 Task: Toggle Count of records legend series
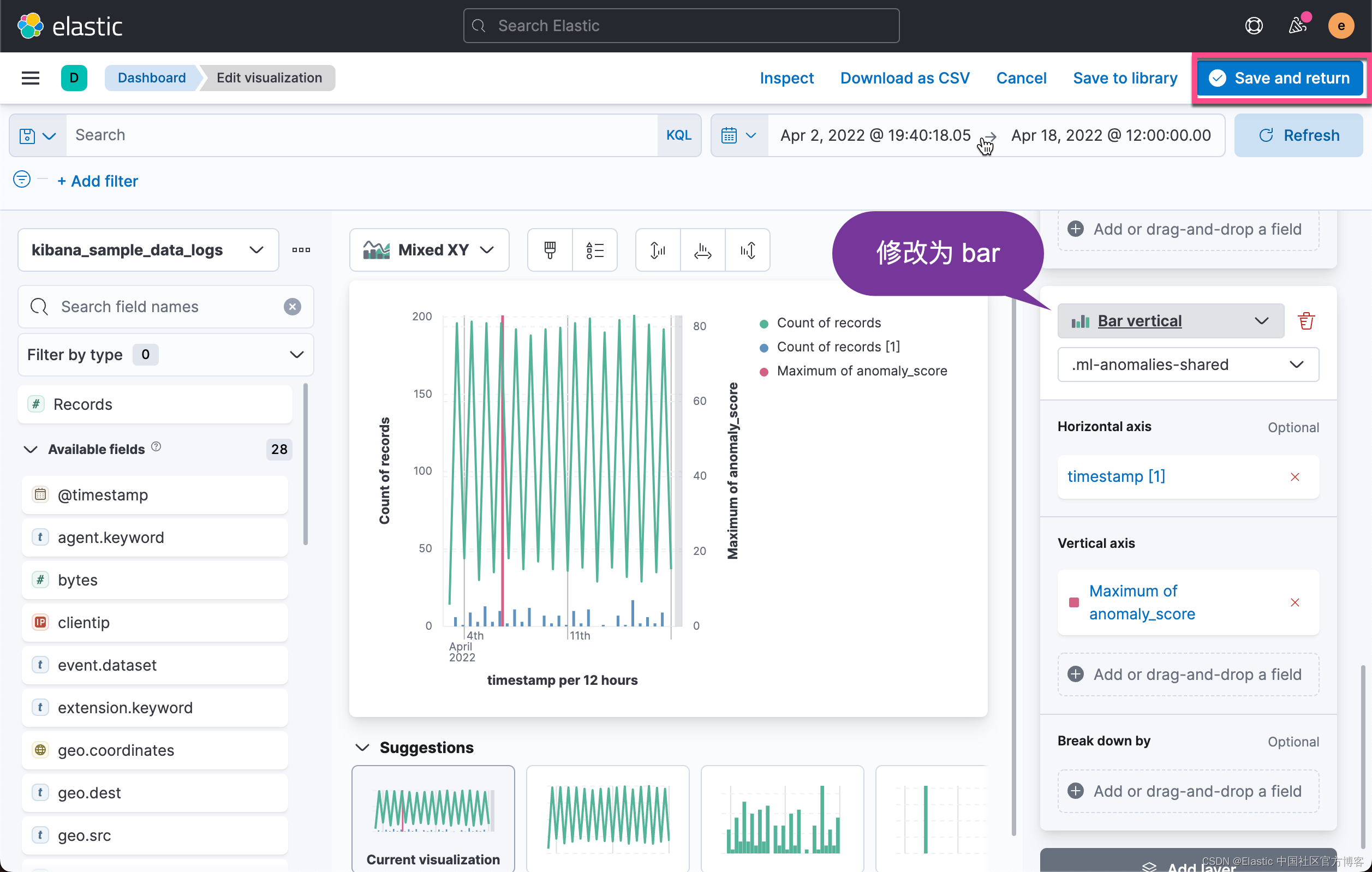point(828,323)
